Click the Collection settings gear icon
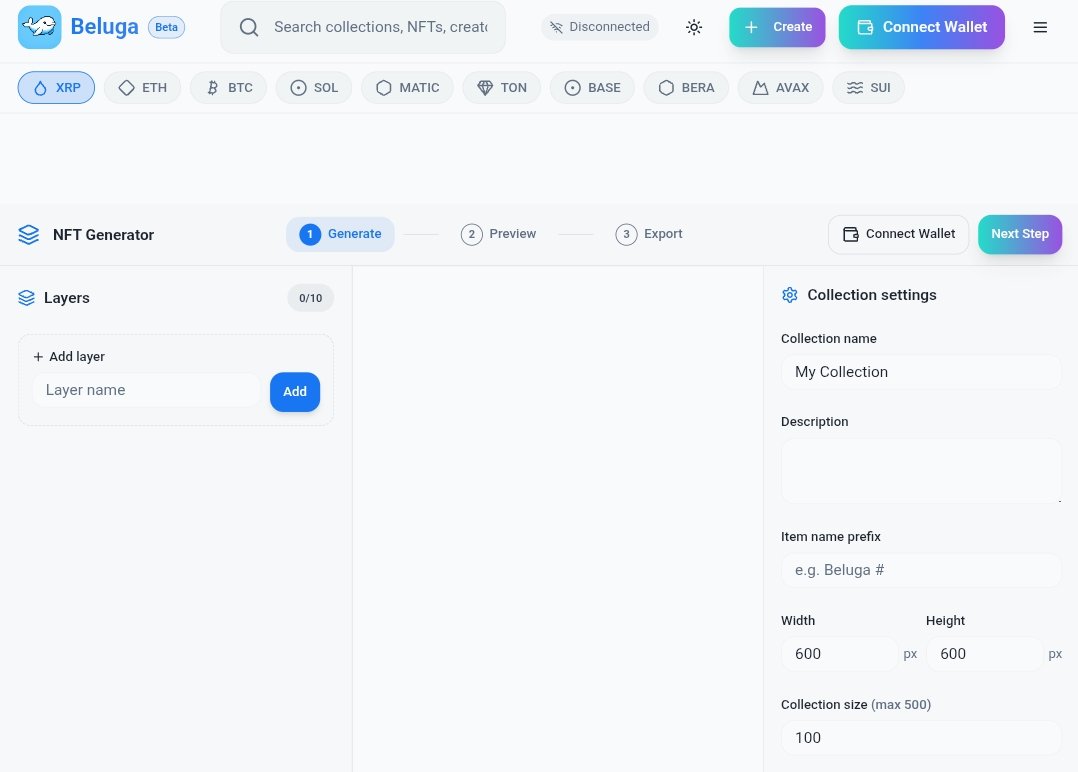 point(789,295)
